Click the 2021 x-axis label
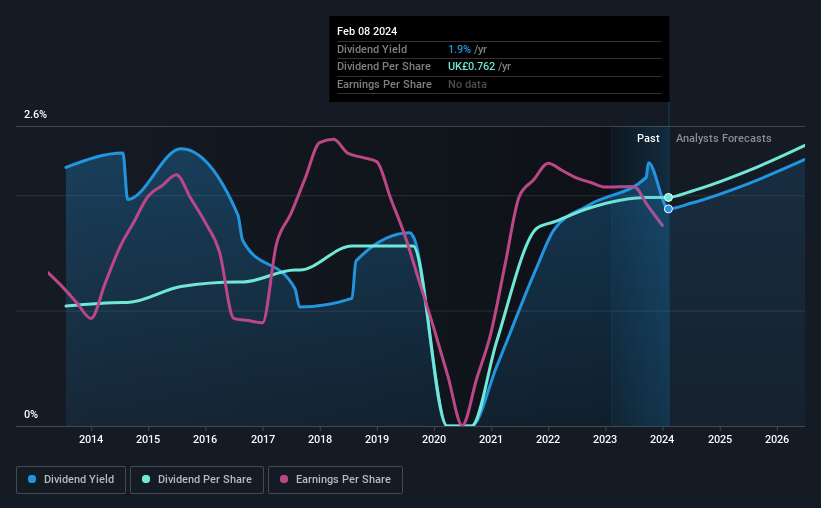The image size is (821, 508). [491, 439]
